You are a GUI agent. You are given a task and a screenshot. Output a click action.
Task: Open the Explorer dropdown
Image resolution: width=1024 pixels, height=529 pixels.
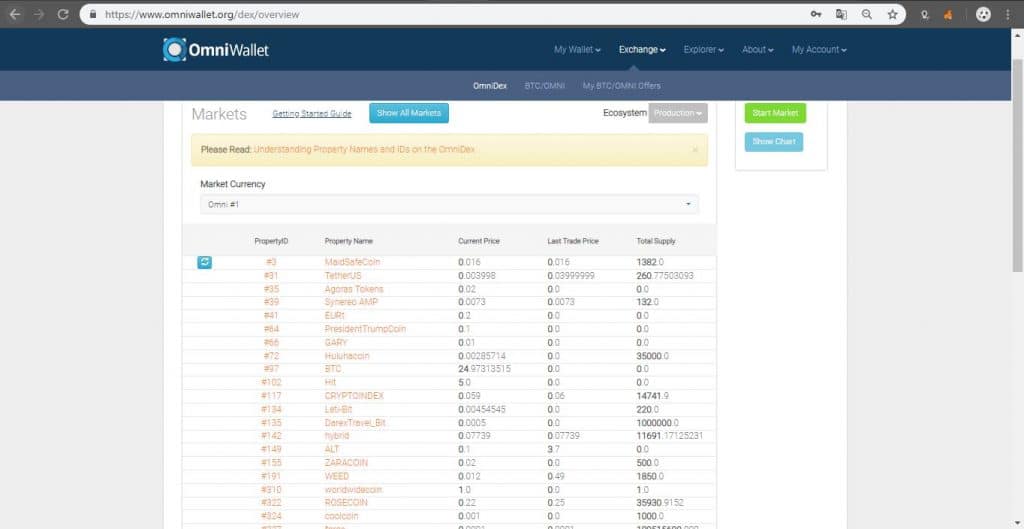(x=703, y=50)
